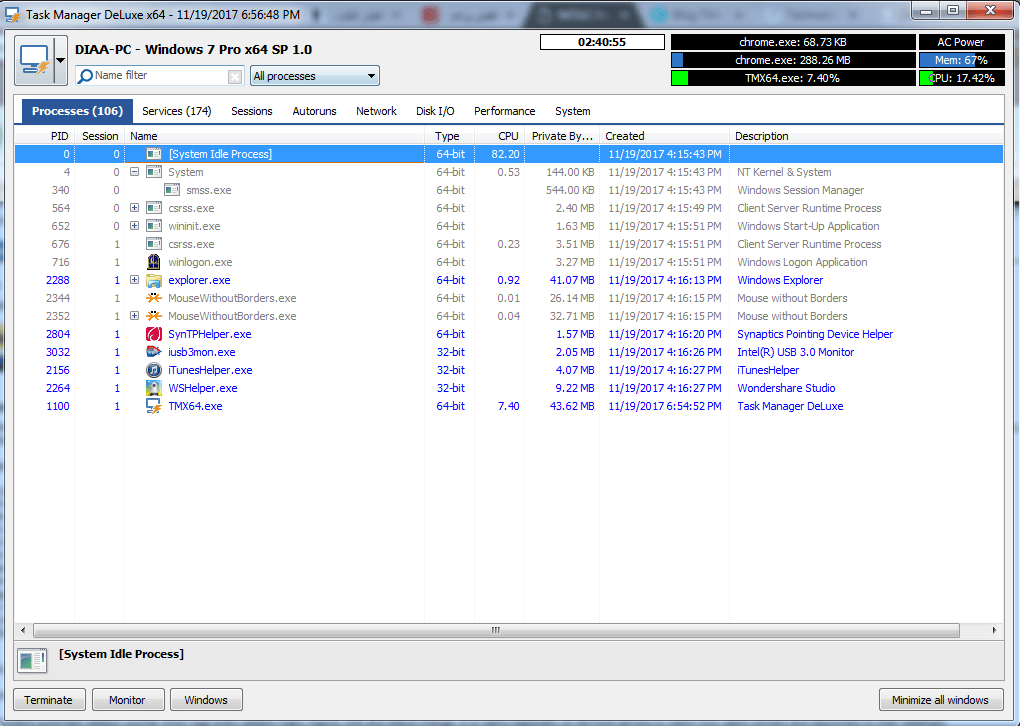Image resolution: width=1020 pixels, height=726 pixels.
Task: Click the bottom System Idle Process details icon
Action: [32, 660]
